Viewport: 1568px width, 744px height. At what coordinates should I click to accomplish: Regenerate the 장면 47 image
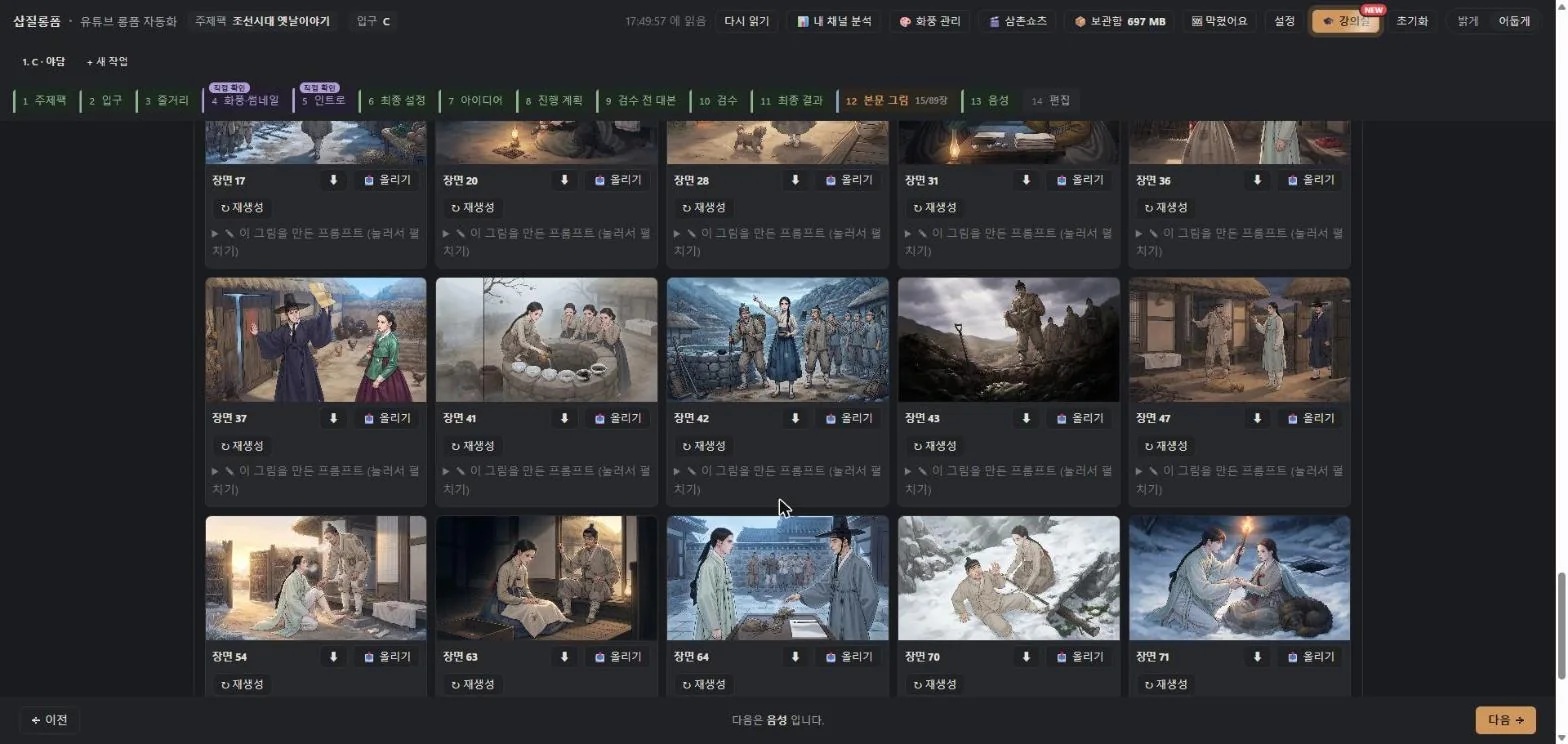pyautogui.click(x=1166, y=446)
